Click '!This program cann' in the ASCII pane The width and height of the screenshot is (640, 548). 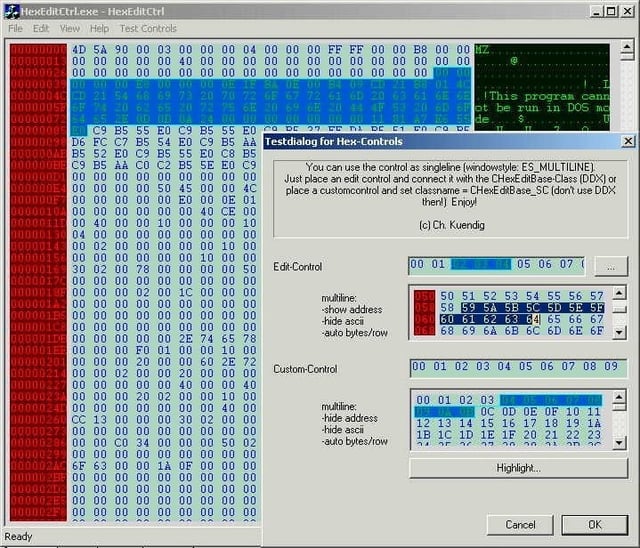547,96
